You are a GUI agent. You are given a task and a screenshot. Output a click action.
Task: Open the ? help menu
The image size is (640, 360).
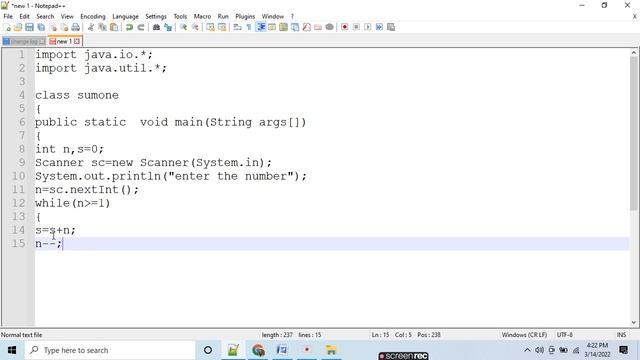click(292, 16)
